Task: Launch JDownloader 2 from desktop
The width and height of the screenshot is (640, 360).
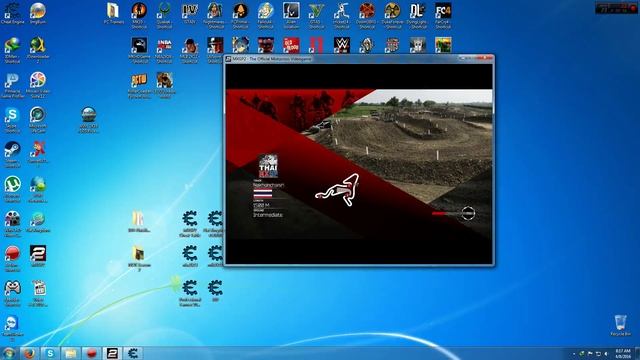Action: tap(38, 50)
